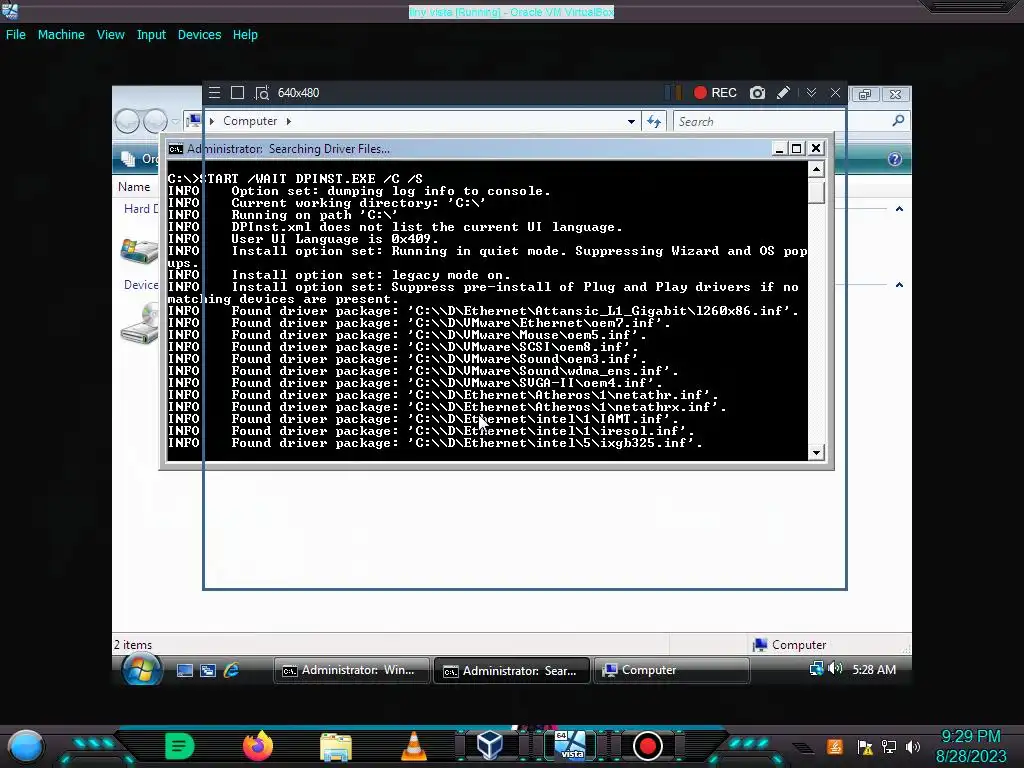Screen dimensions: 1024x768
Task: Open the command prompt window system icon
Action: tap(176, 149)
